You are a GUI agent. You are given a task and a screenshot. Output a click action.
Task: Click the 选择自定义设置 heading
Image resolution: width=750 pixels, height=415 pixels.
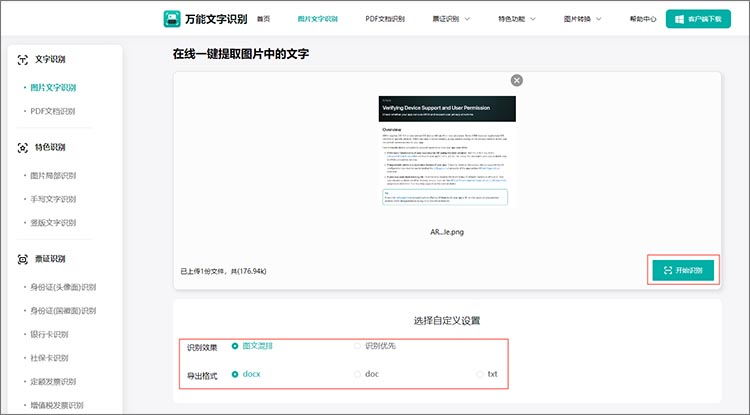(x=447, y=320)
